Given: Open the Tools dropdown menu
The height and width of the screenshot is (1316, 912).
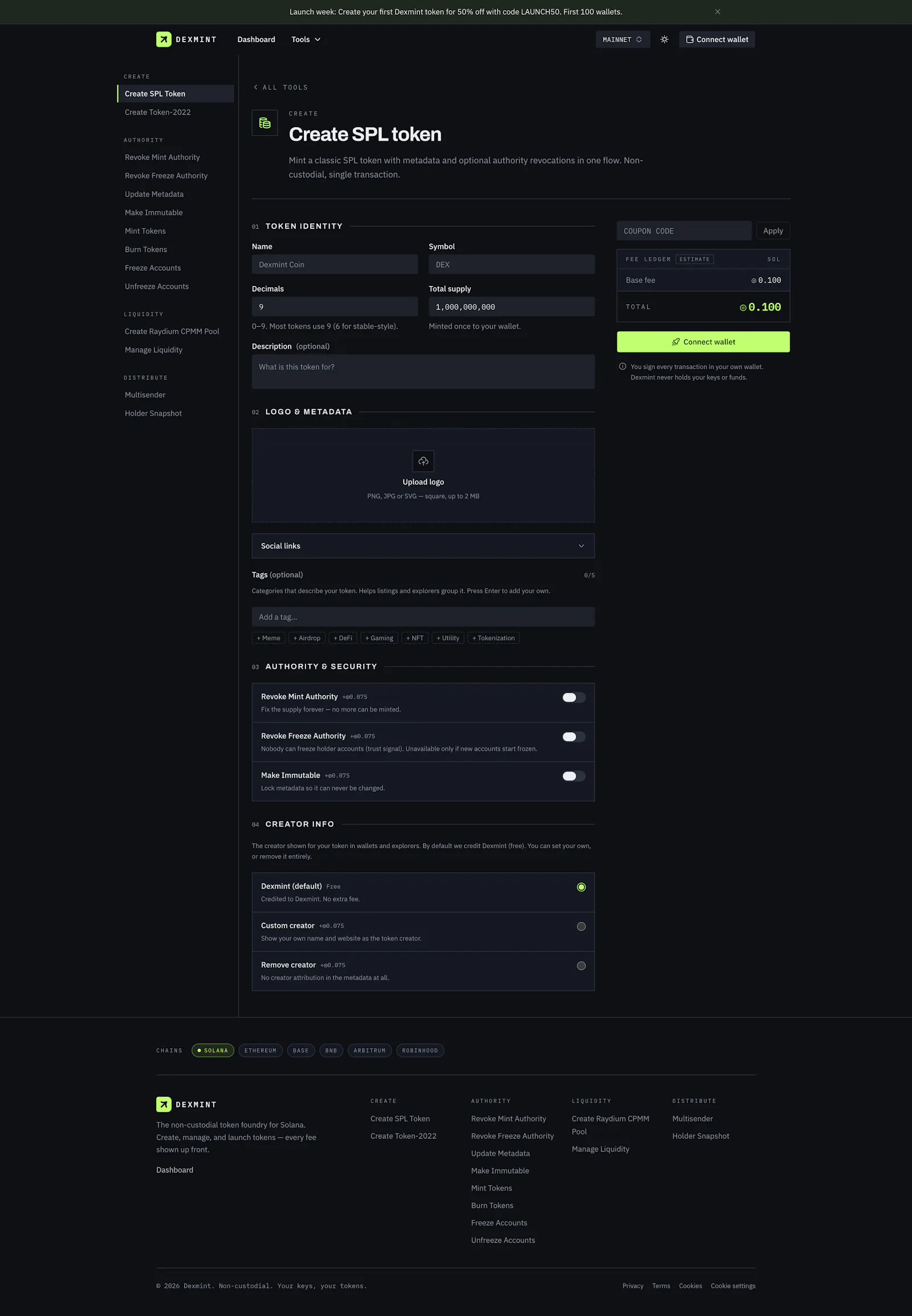Looking at the screenshot, I should tap(306, 39).
